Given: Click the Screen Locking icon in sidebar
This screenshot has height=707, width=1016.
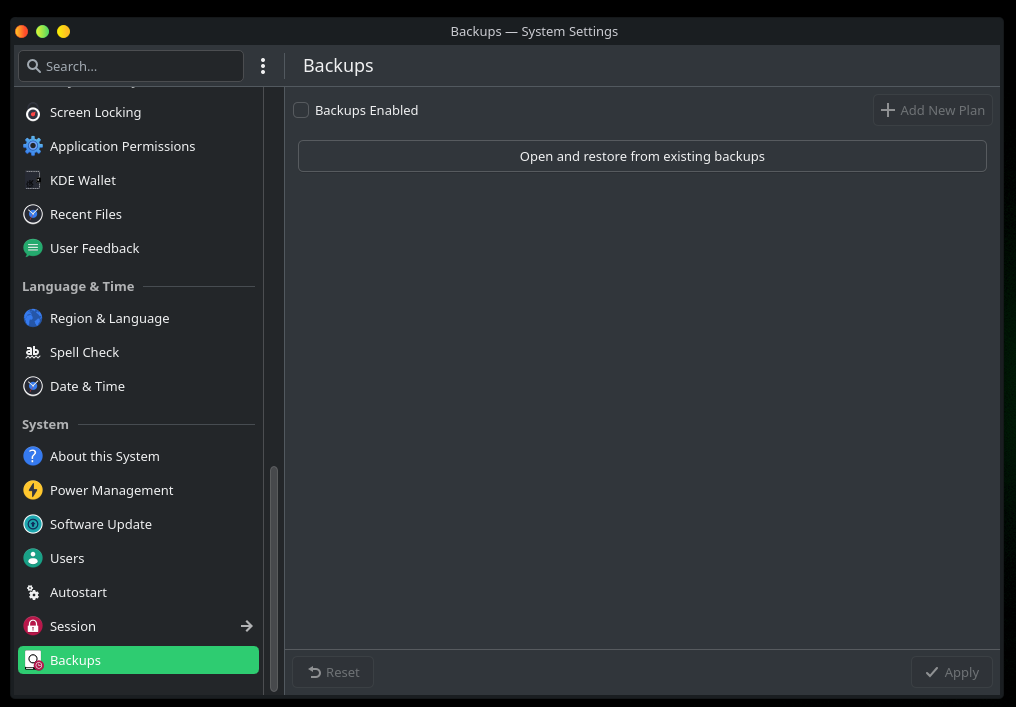Looking at the screenshot, I should click(x=33, y=113).
